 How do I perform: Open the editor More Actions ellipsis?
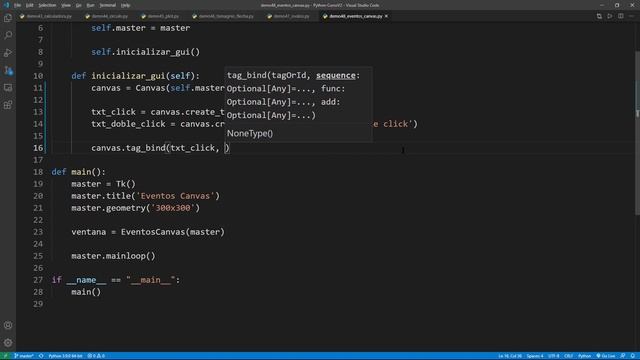pos(631,16)
